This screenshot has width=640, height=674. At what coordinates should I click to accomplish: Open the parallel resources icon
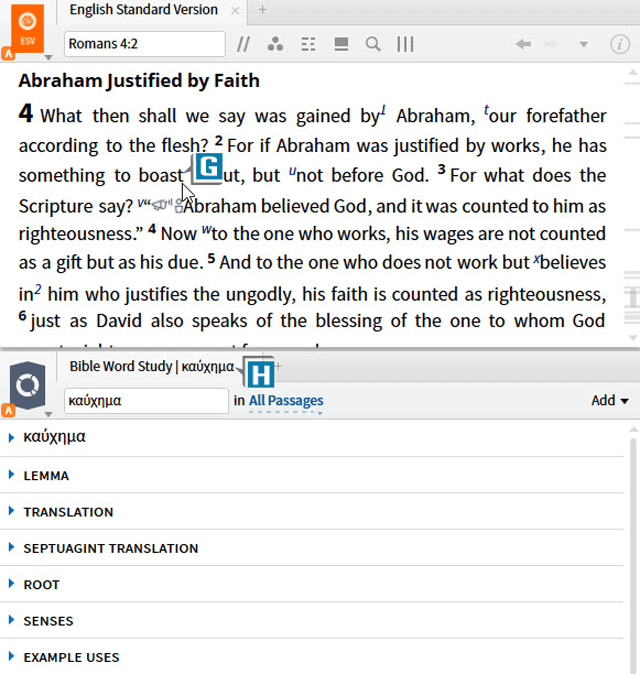coord(243,44)
